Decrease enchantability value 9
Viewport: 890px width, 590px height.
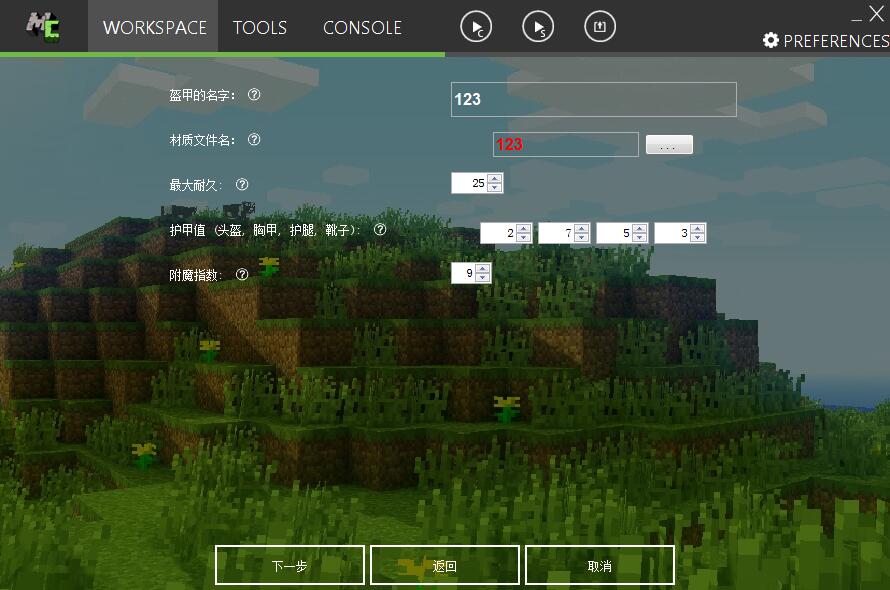[483, 278]
